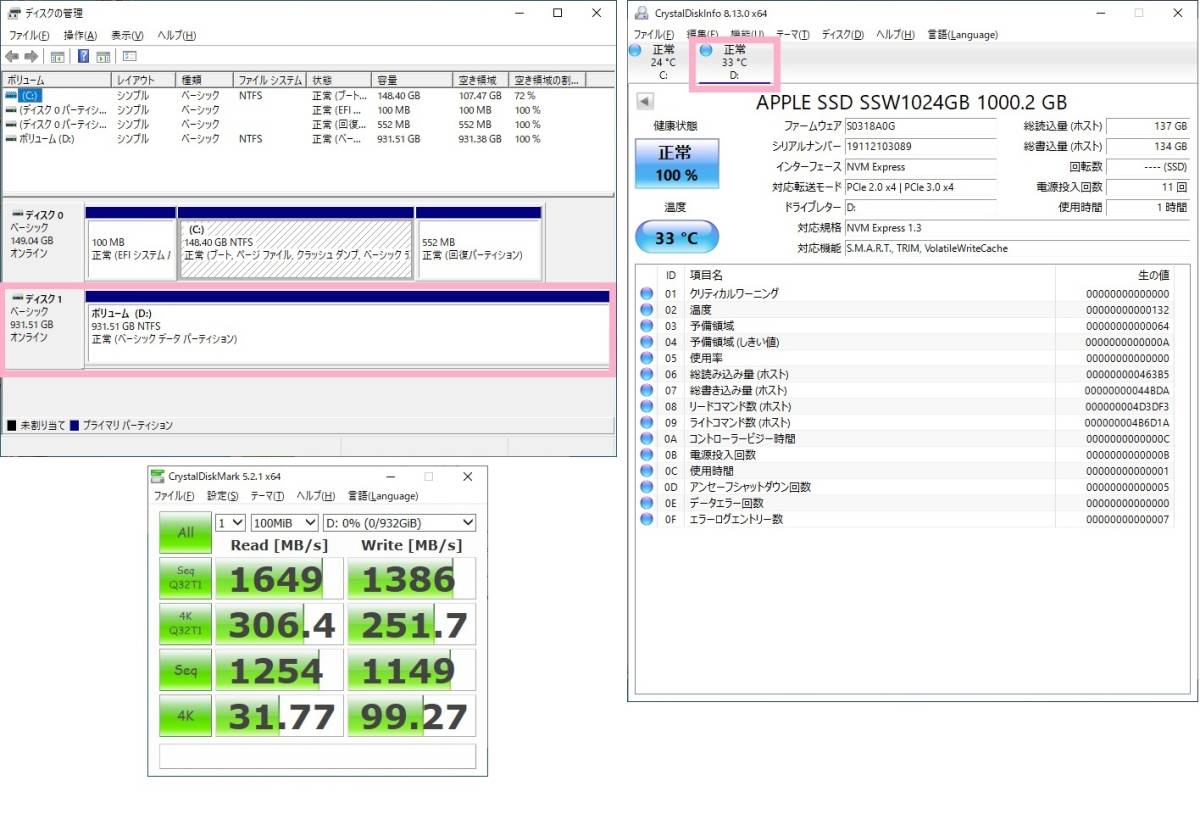Click the 33 °C temperature indicator
The image size is (1200, 814).
pyautogui.click(x=676, y=238)
